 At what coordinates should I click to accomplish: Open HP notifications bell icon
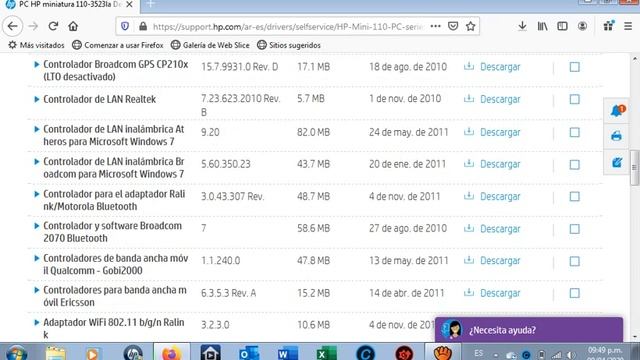[x=617, y=110]
